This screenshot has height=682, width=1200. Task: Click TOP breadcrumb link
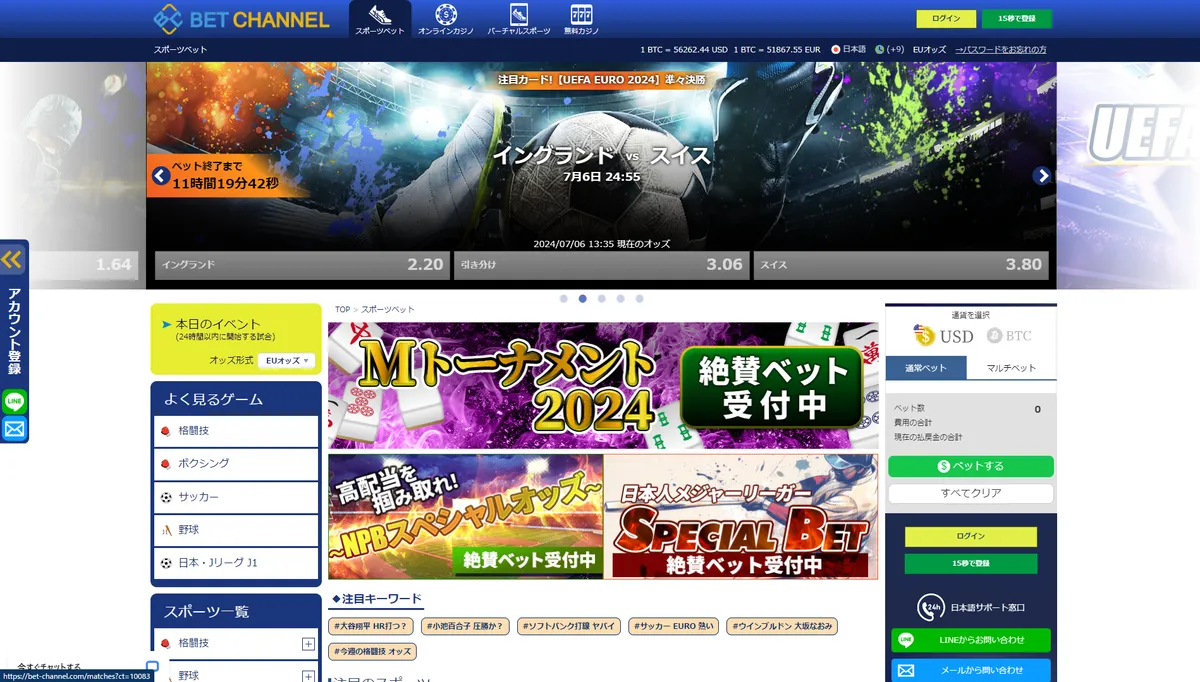click(x=342, y=310)
